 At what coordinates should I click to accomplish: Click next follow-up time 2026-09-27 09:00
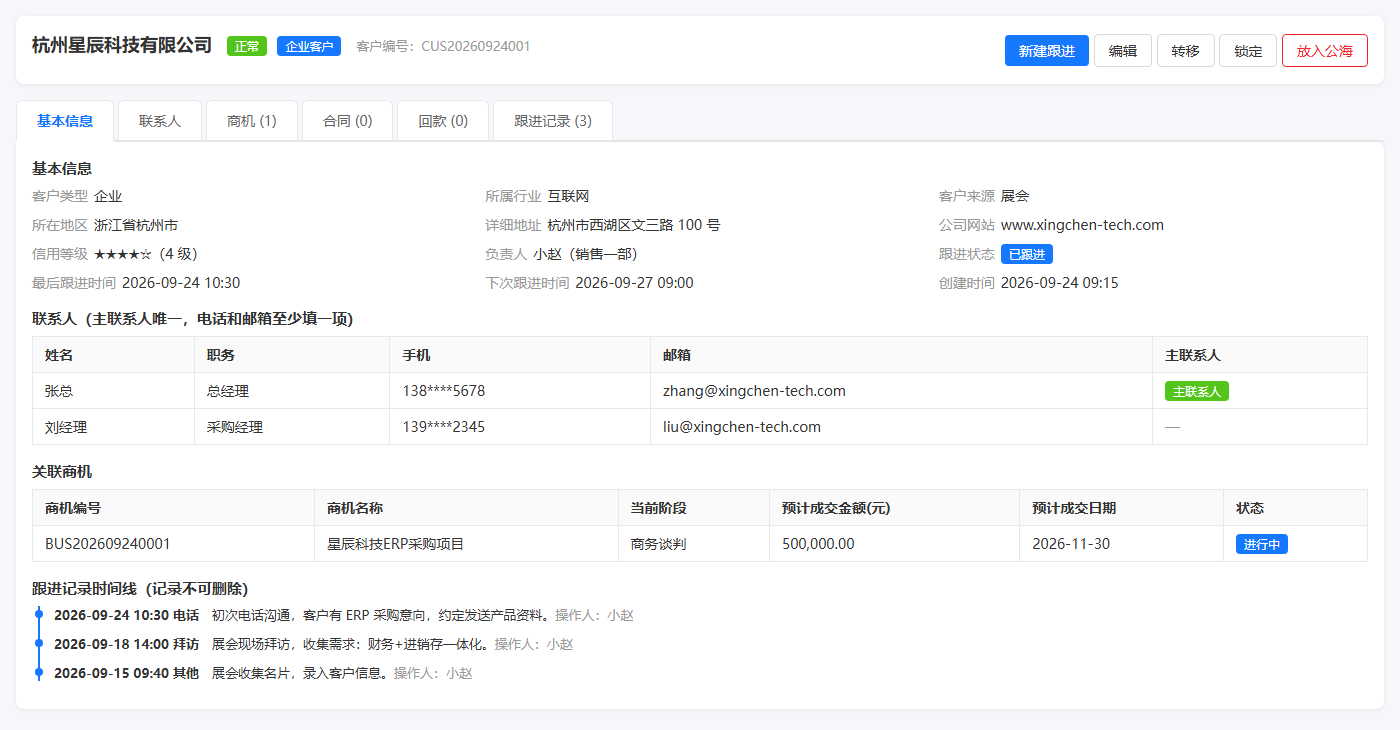click(x=634, y=283)
